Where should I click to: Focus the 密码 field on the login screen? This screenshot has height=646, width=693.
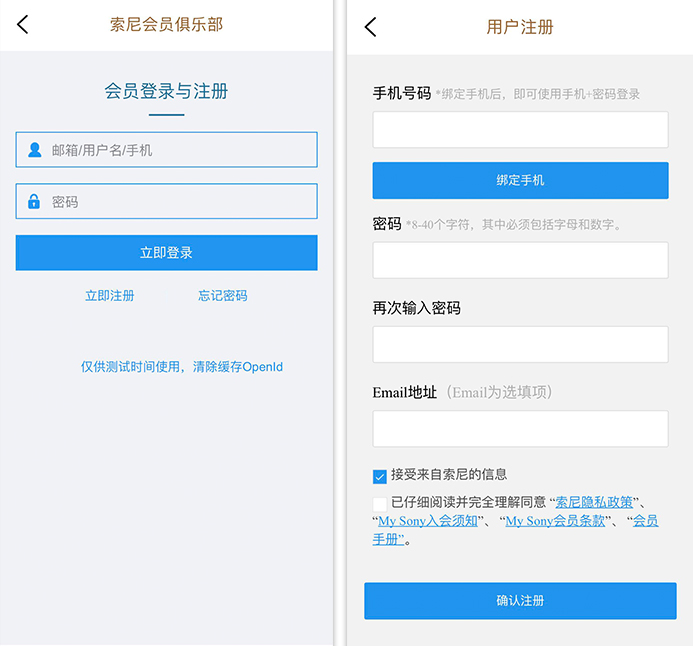click(x=167, y=201)
